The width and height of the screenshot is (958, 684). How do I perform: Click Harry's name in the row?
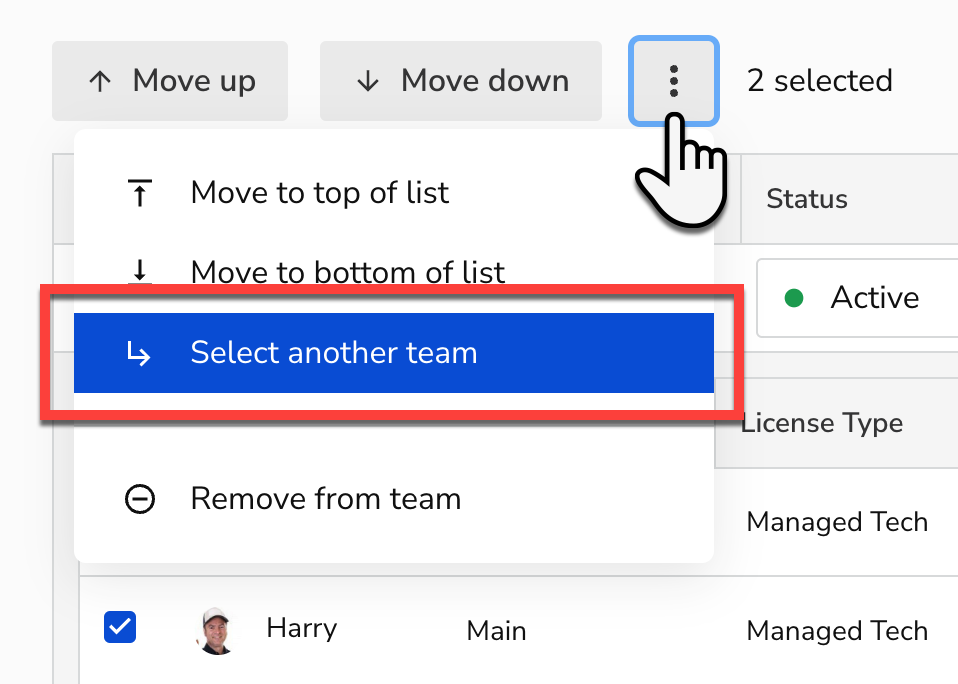[302, 628]
